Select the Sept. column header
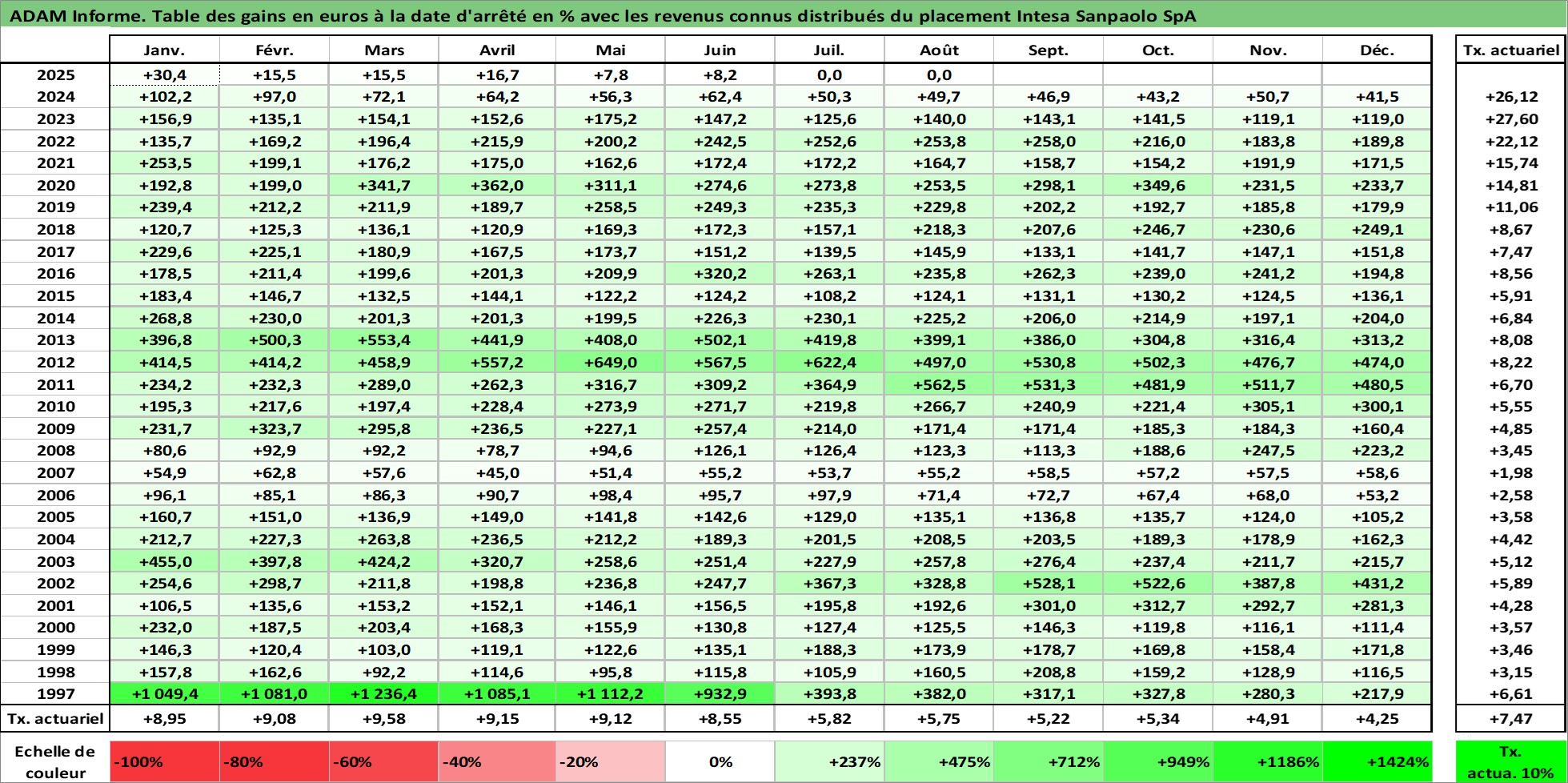1568x783 pixels. 1049,50
